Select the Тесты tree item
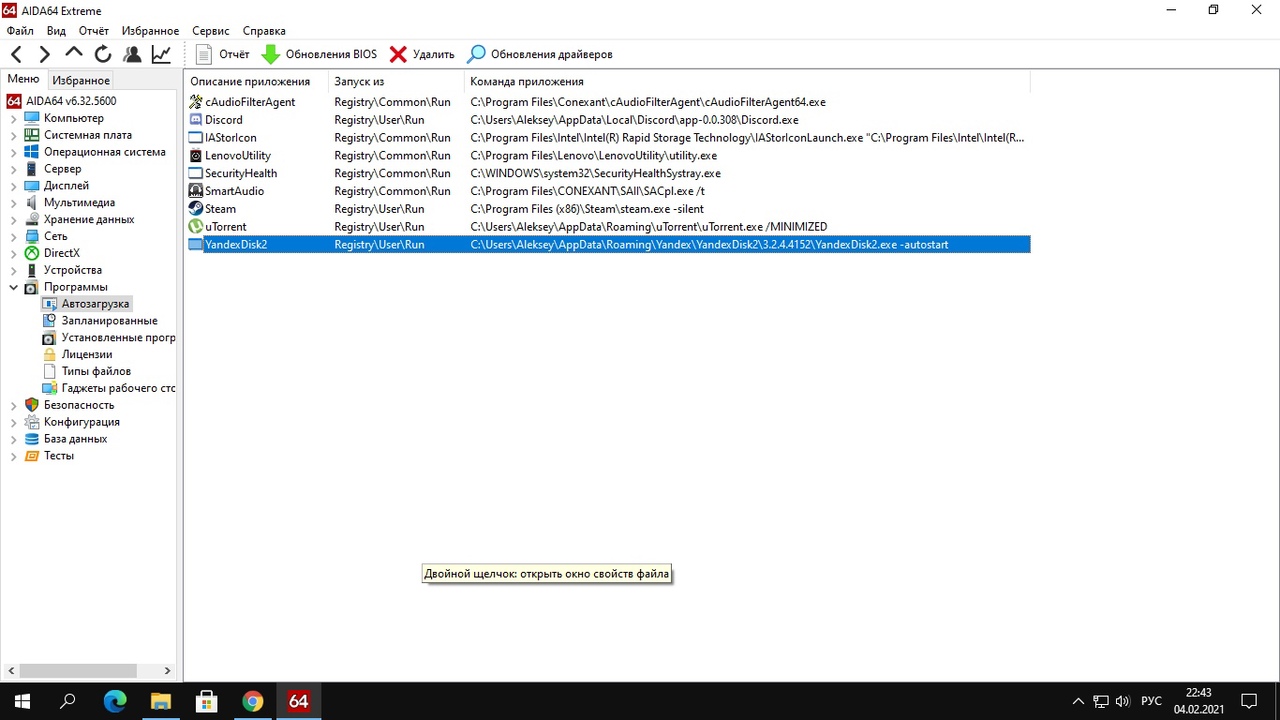The height and width of the screenshot is (720, 1280). pos(59,456)
